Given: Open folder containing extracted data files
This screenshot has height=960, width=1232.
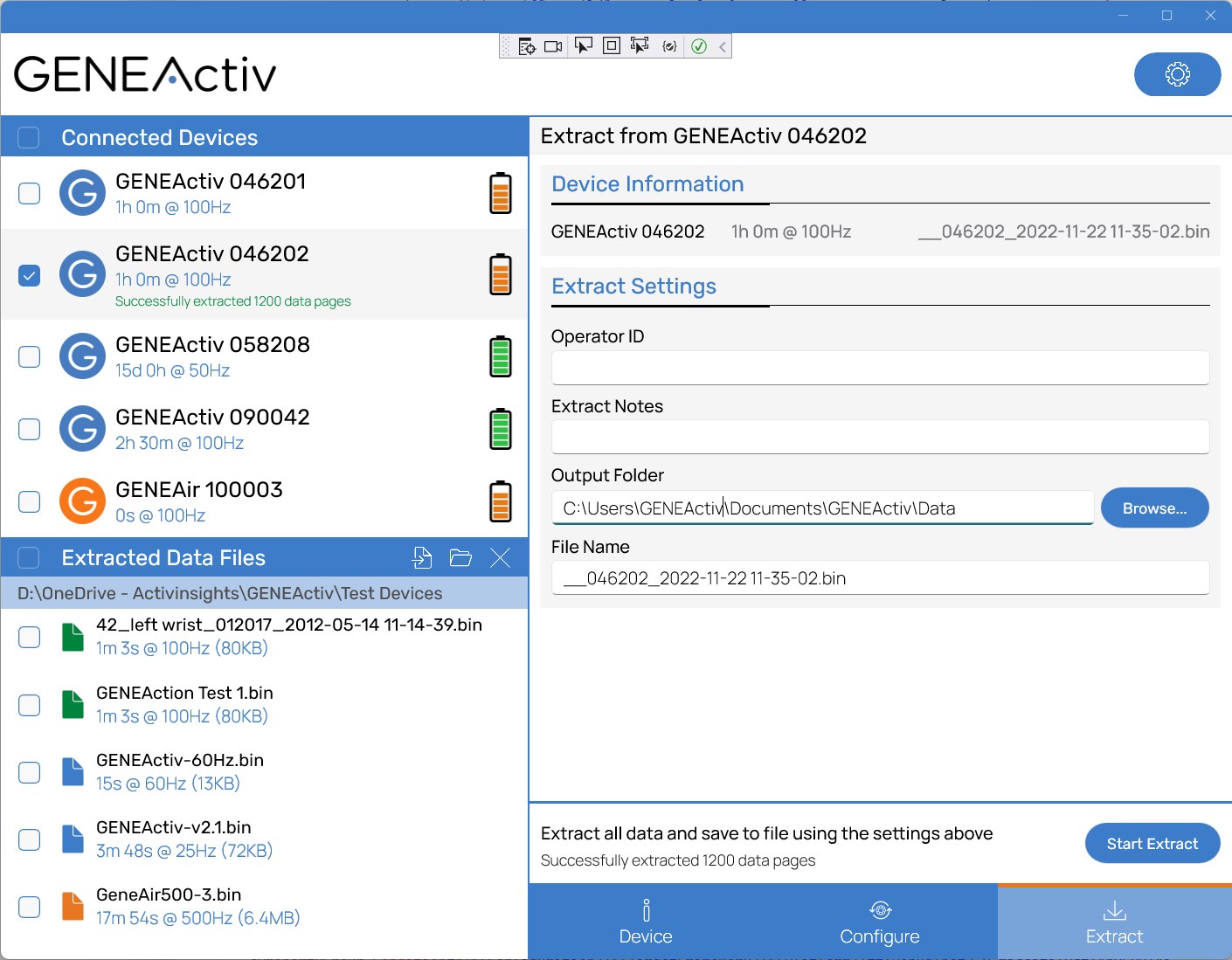Looking at the screenshot, I should point(460,557).
